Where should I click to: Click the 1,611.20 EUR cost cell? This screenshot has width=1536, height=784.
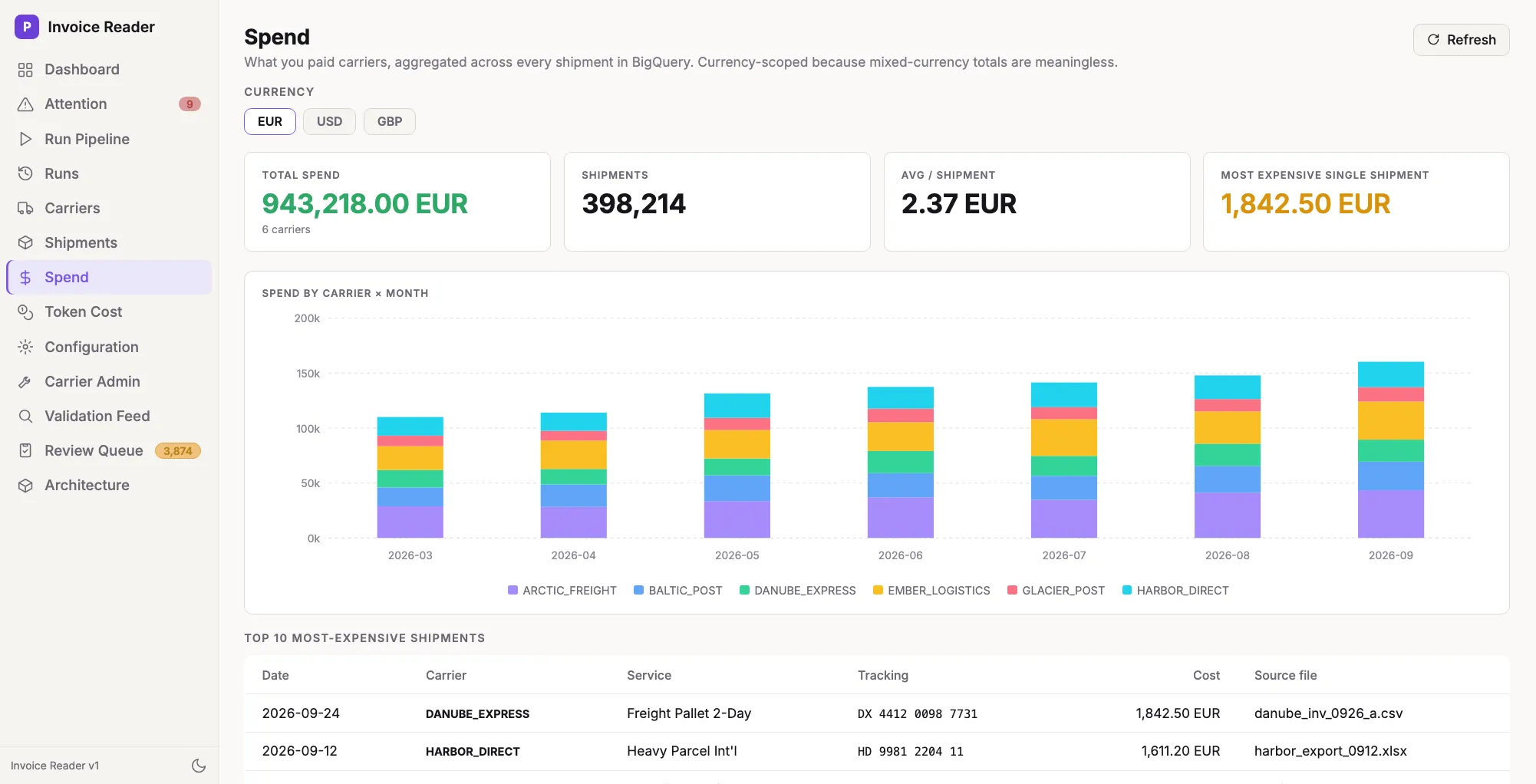click(1180, 751)
